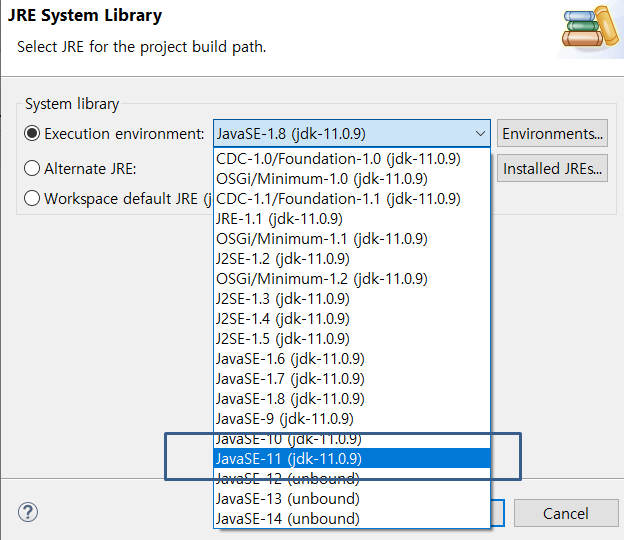Screen dimensions: 624x540
Task: Select JavaSE-14 (unbound) option
Action: [352, 519]
